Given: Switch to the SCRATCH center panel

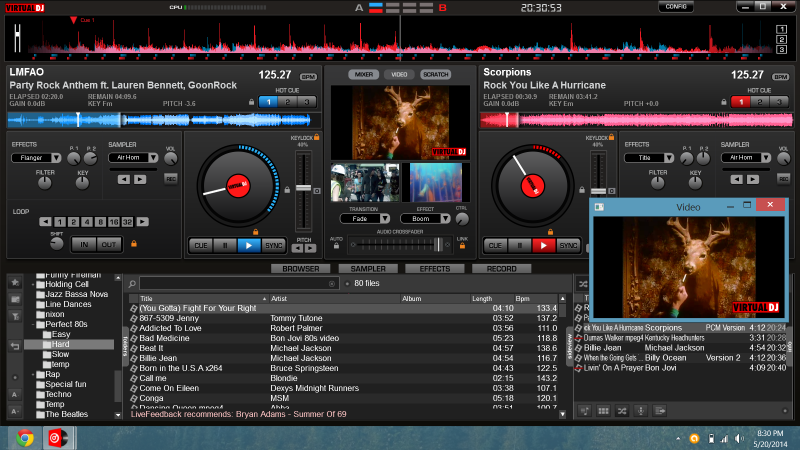Looking at the screenshot, I should pos(436,74).
